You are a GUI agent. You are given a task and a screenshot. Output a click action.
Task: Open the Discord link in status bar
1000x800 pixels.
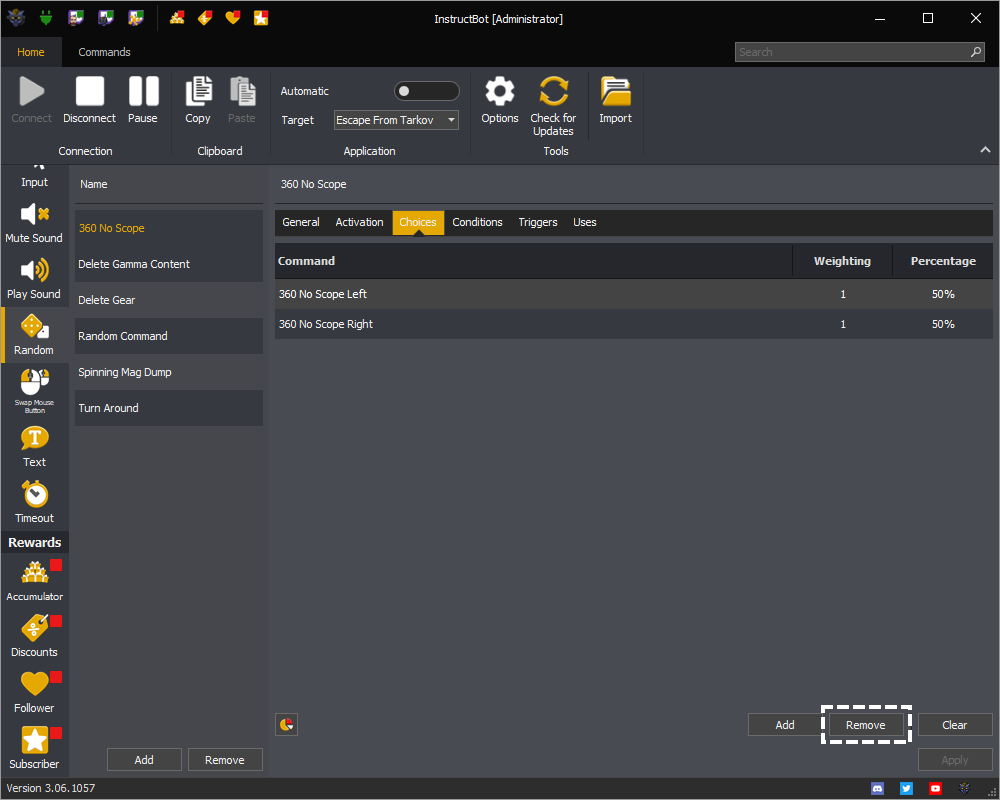[x=878, y=789]
